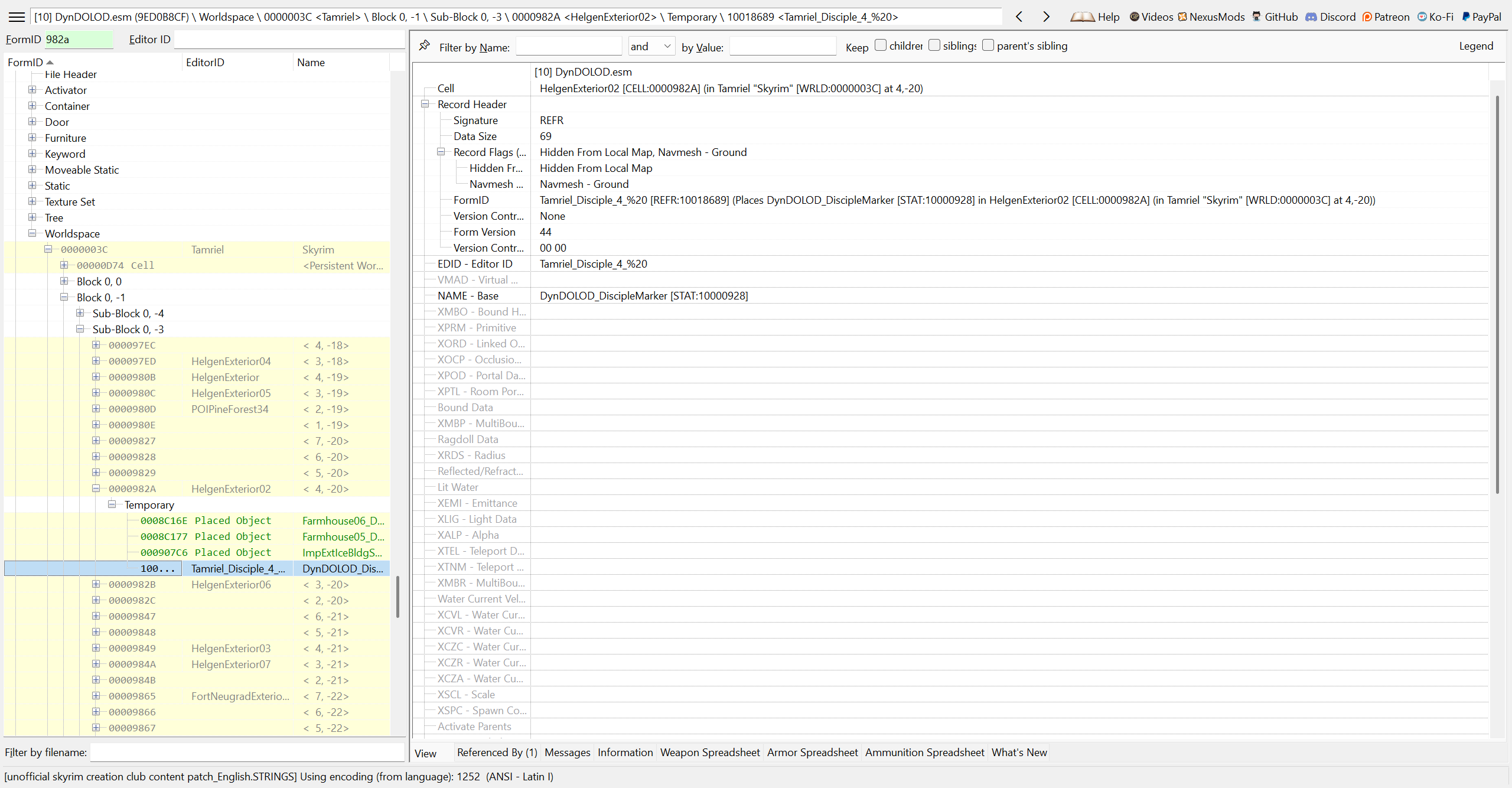Enable Keep parent's siblings checkbox

coord(988,45)
